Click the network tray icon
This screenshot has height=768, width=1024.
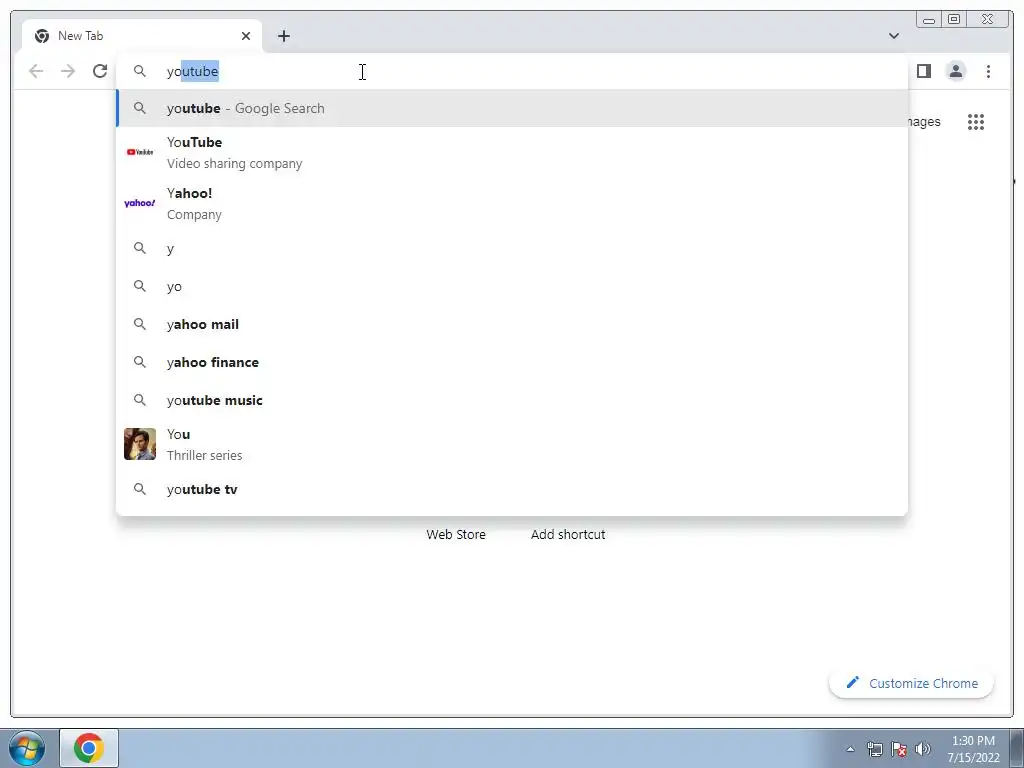874,749
